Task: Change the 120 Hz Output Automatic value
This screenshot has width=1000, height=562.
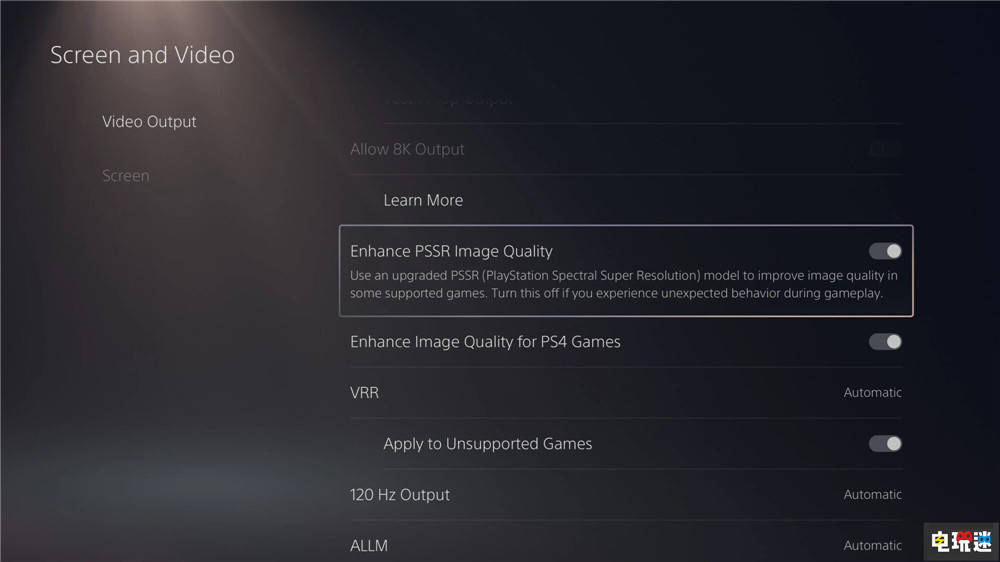Action: (x=872, y=494)
